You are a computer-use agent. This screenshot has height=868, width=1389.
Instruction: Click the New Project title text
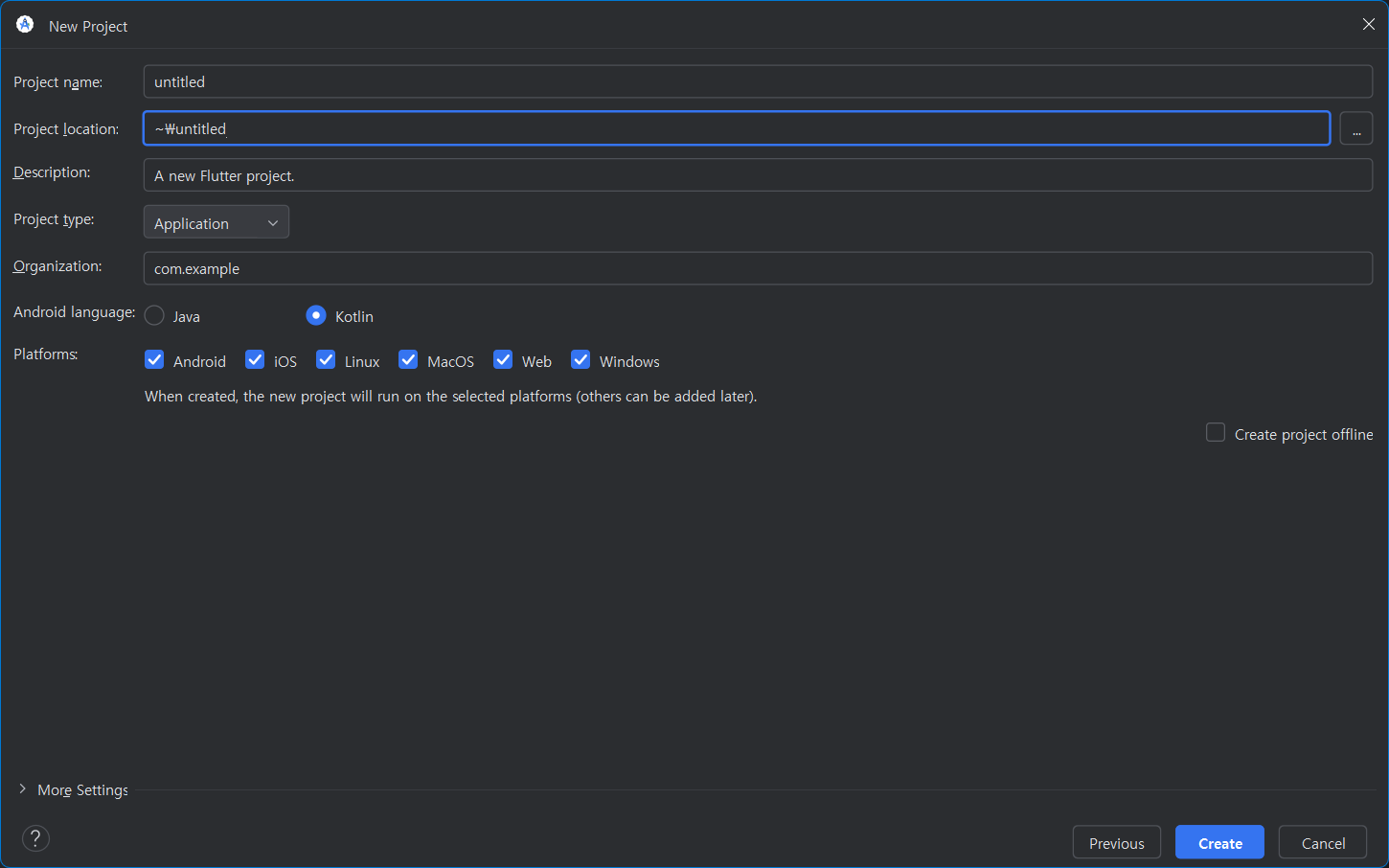[88, 27]
